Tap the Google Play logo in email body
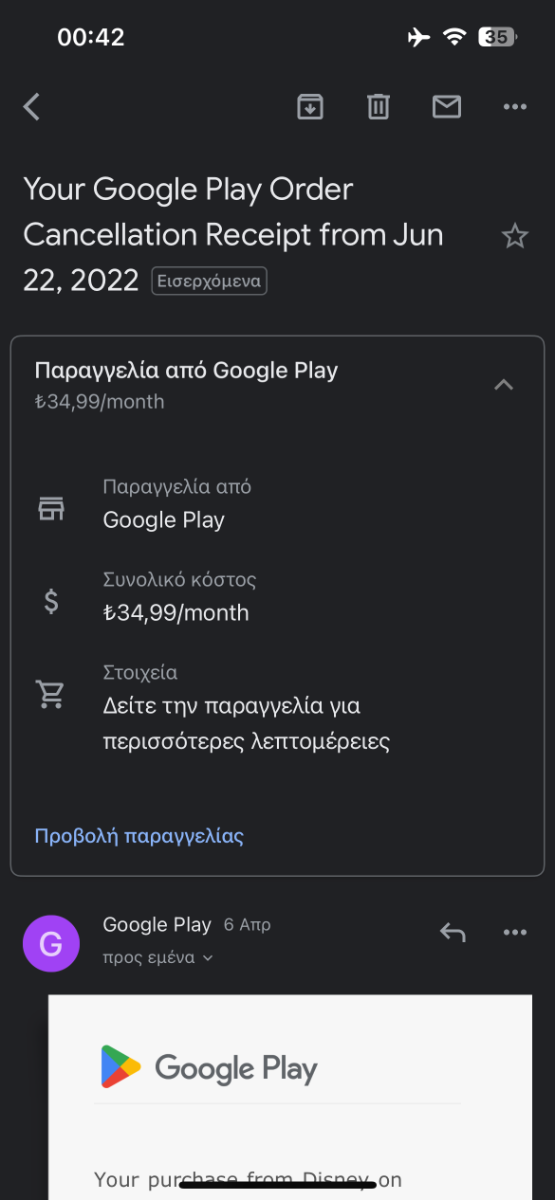The image size is (555, 1200). coord(209,1067)
